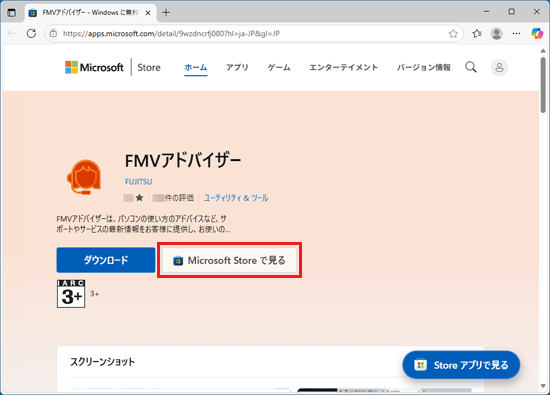Click the 件の評価 ratings count
The width and height of the screenshot is (550, 395).
click(x=174, y=198)
